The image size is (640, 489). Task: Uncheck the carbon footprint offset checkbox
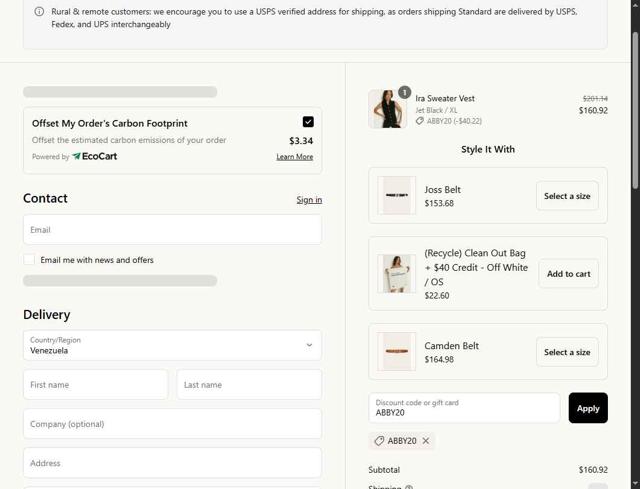tap(308, 122)
